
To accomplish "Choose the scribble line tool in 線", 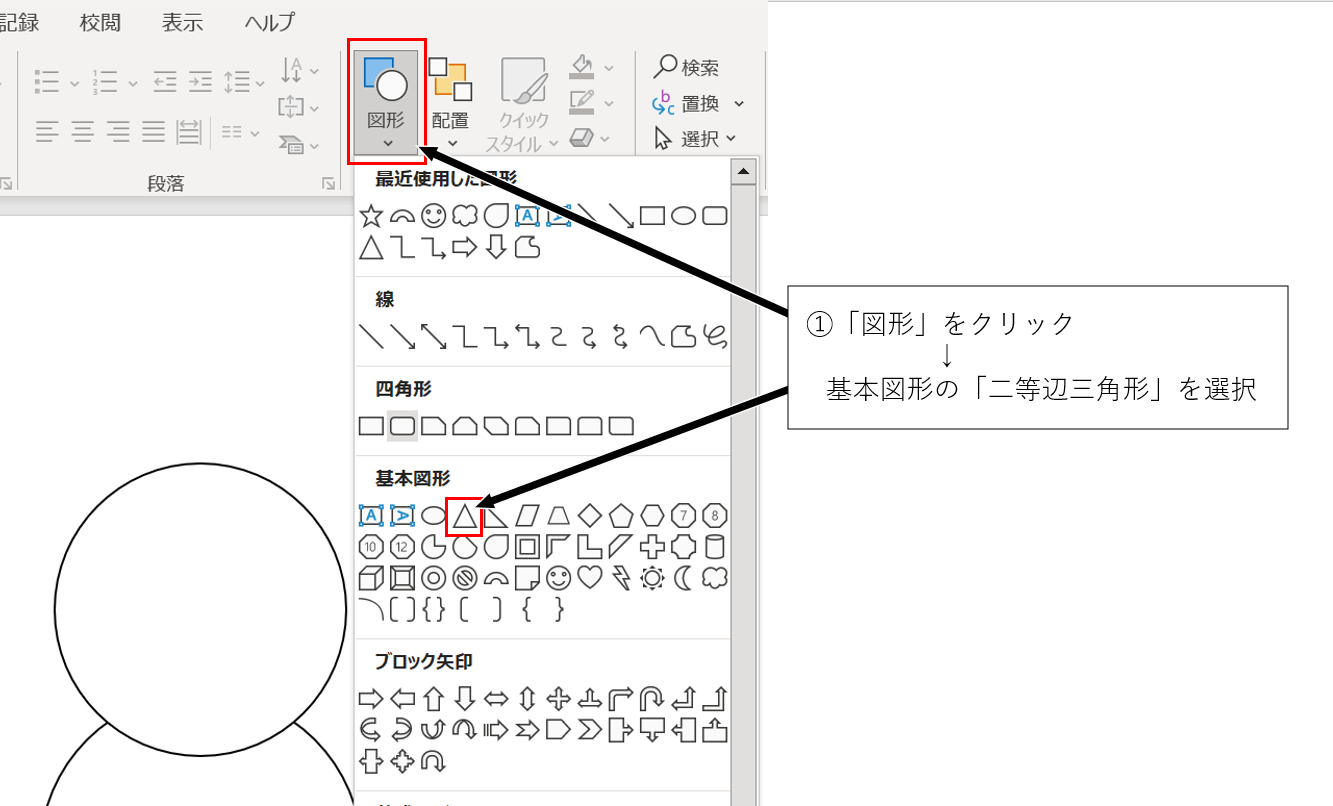I will coord(714,336).
